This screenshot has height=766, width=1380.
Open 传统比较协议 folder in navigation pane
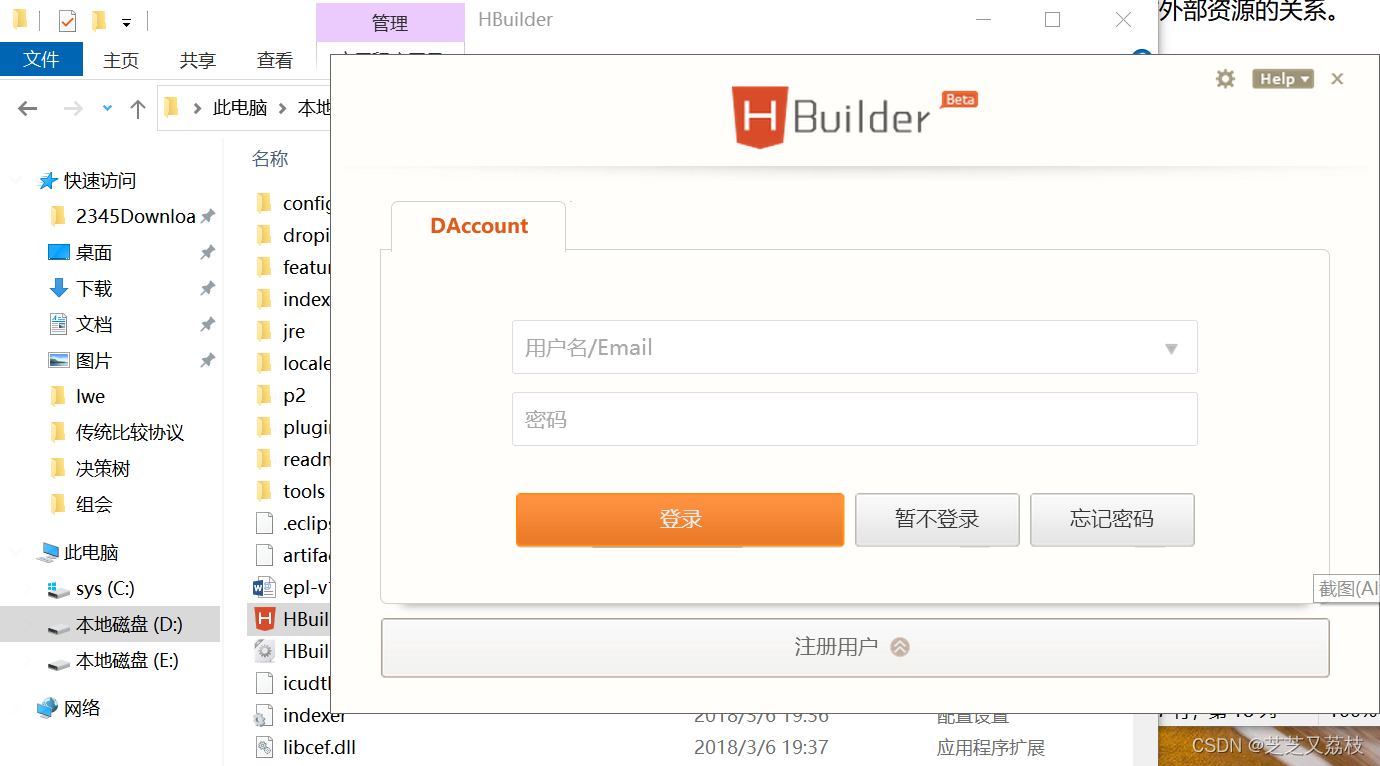(x=130, y=433)
